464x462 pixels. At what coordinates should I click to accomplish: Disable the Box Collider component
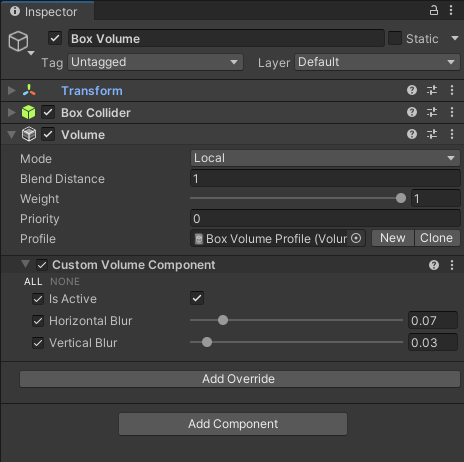pos(48,112)
